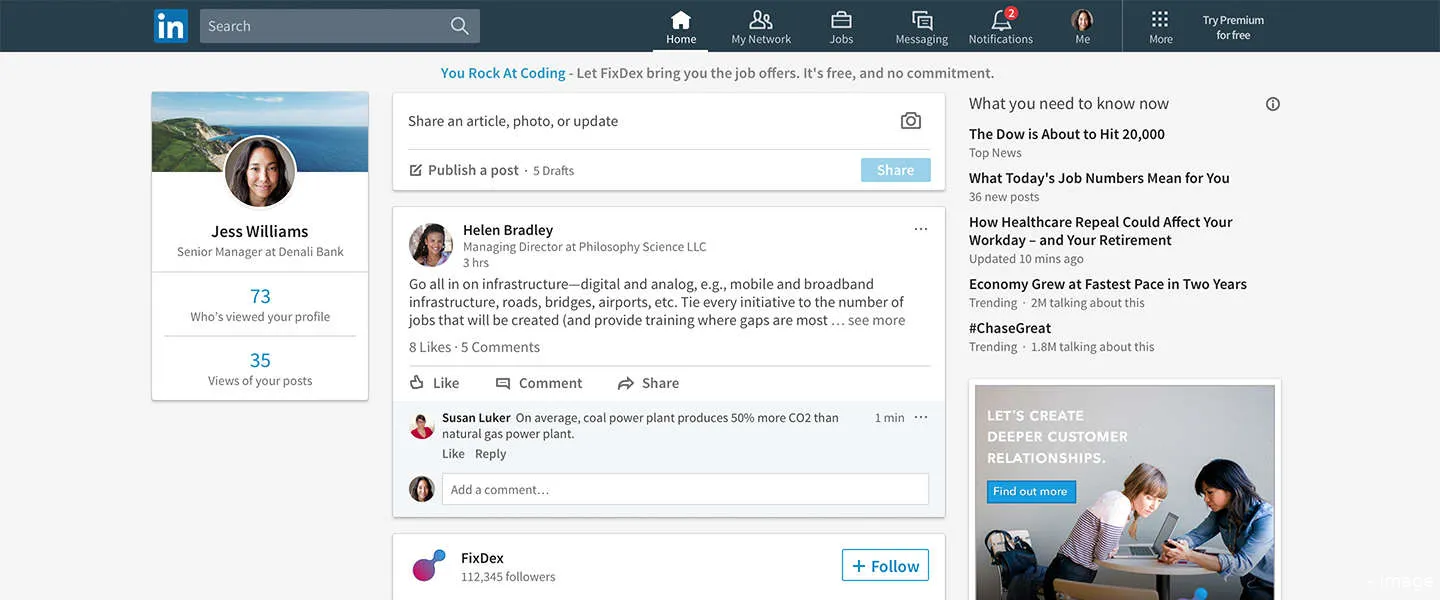Click the Notifications bell icon
Viewport: 1440px width, 600px height.
[999, 20]
